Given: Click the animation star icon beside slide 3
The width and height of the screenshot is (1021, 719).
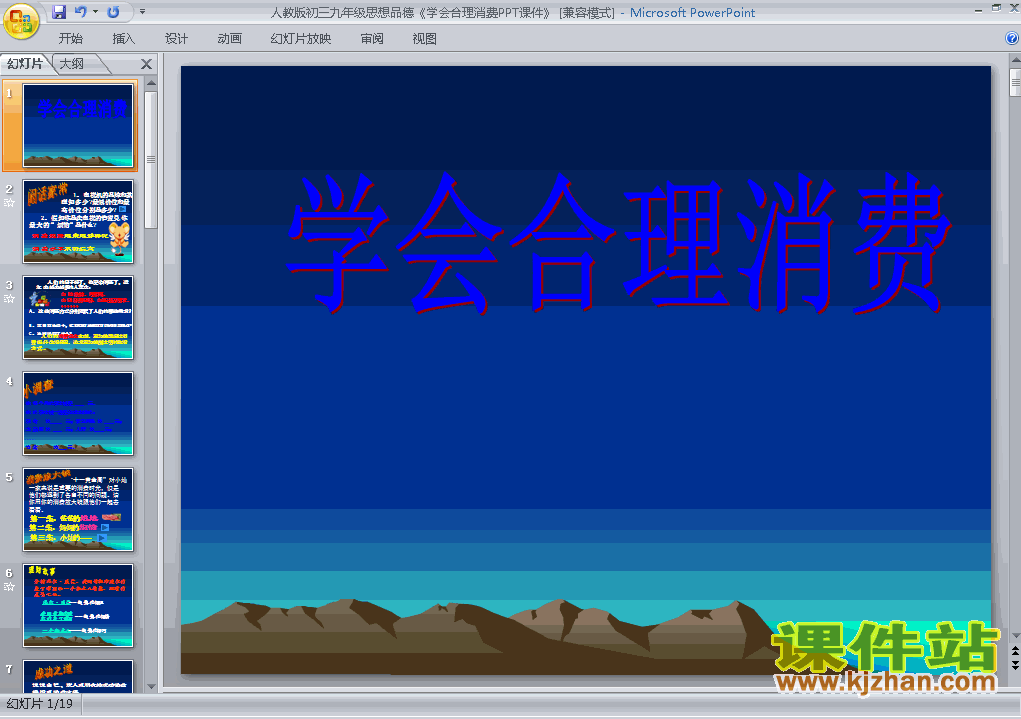Looking at the screenshot, I should point(9,298).
